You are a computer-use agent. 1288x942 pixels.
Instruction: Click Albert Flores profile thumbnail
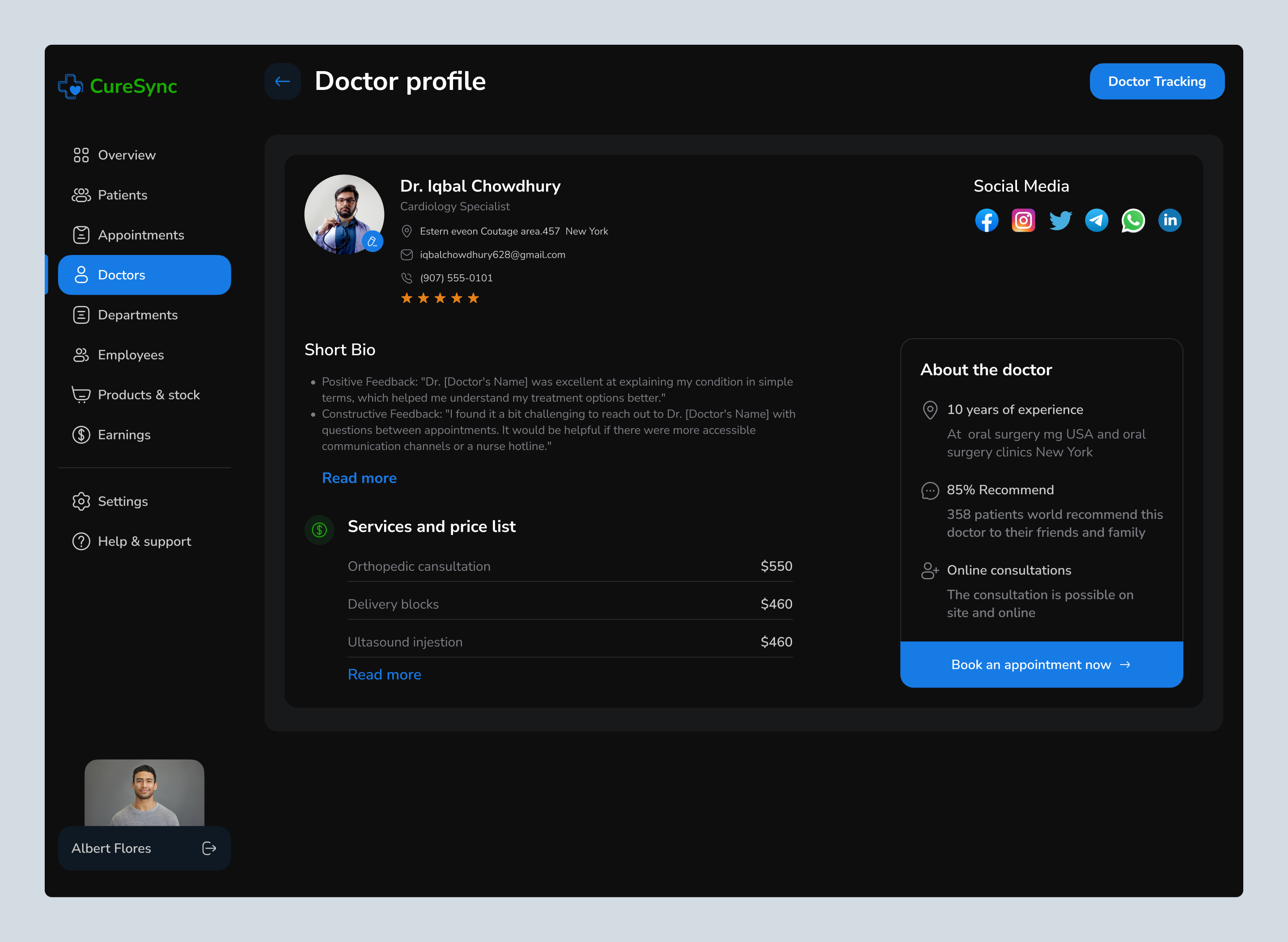[x=144, y=793]
